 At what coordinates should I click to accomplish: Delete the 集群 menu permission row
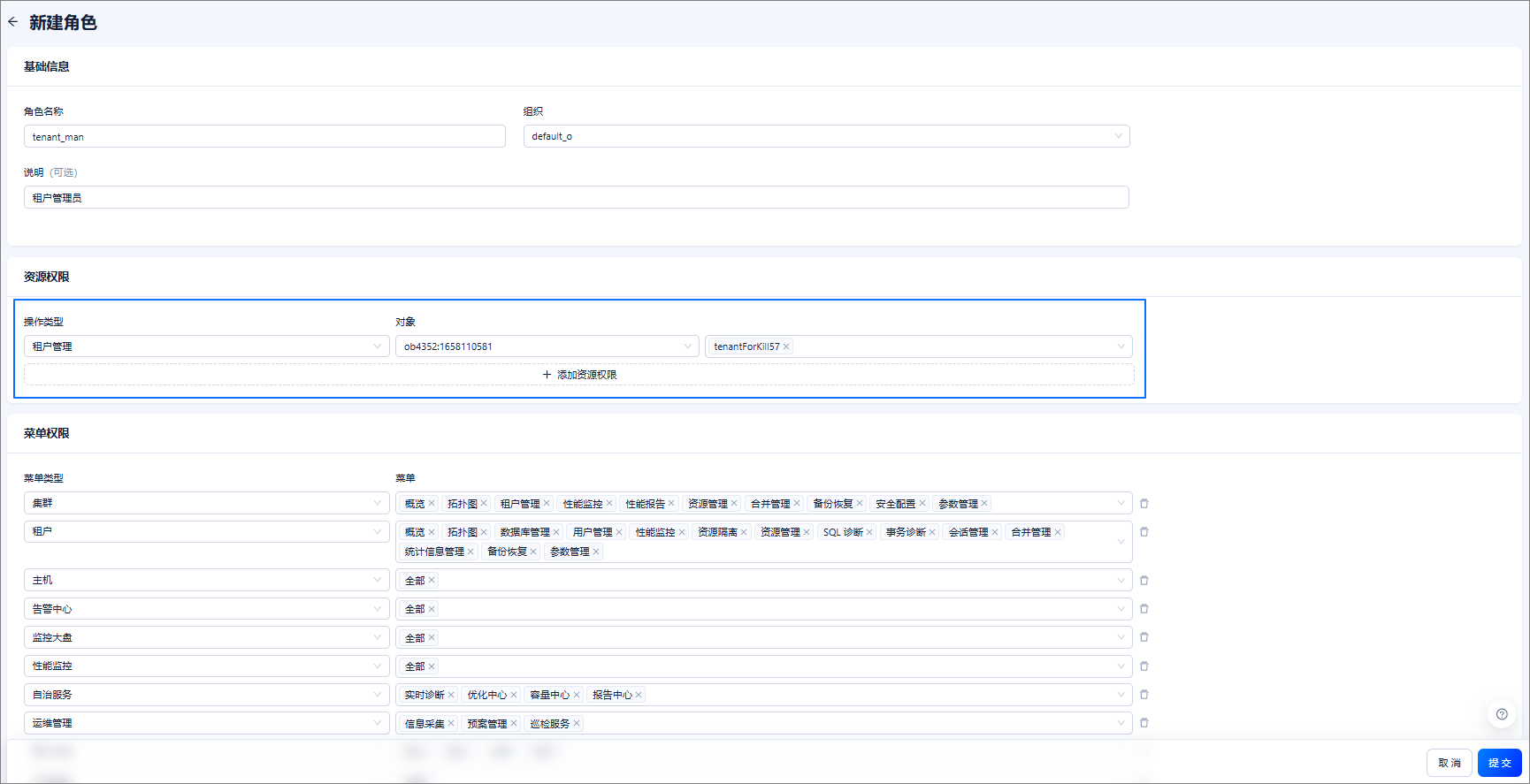click(1144, 503)
